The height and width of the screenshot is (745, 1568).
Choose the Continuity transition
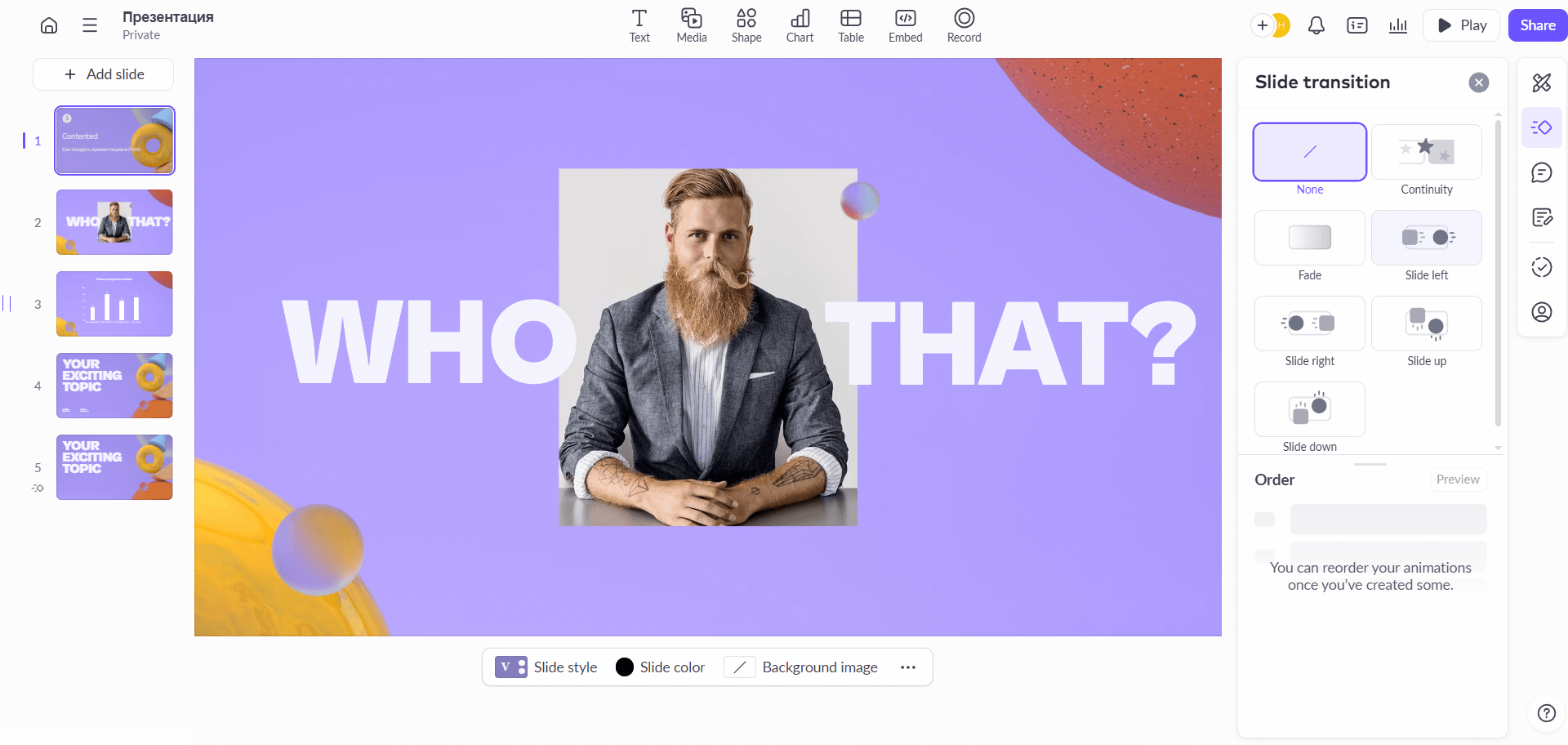click(1427, 152)
